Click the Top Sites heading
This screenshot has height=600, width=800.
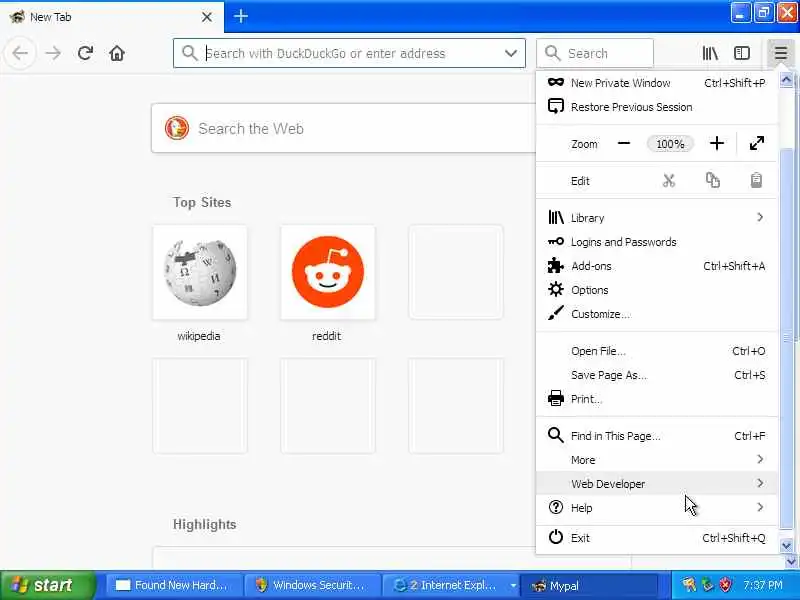point(202,203)
